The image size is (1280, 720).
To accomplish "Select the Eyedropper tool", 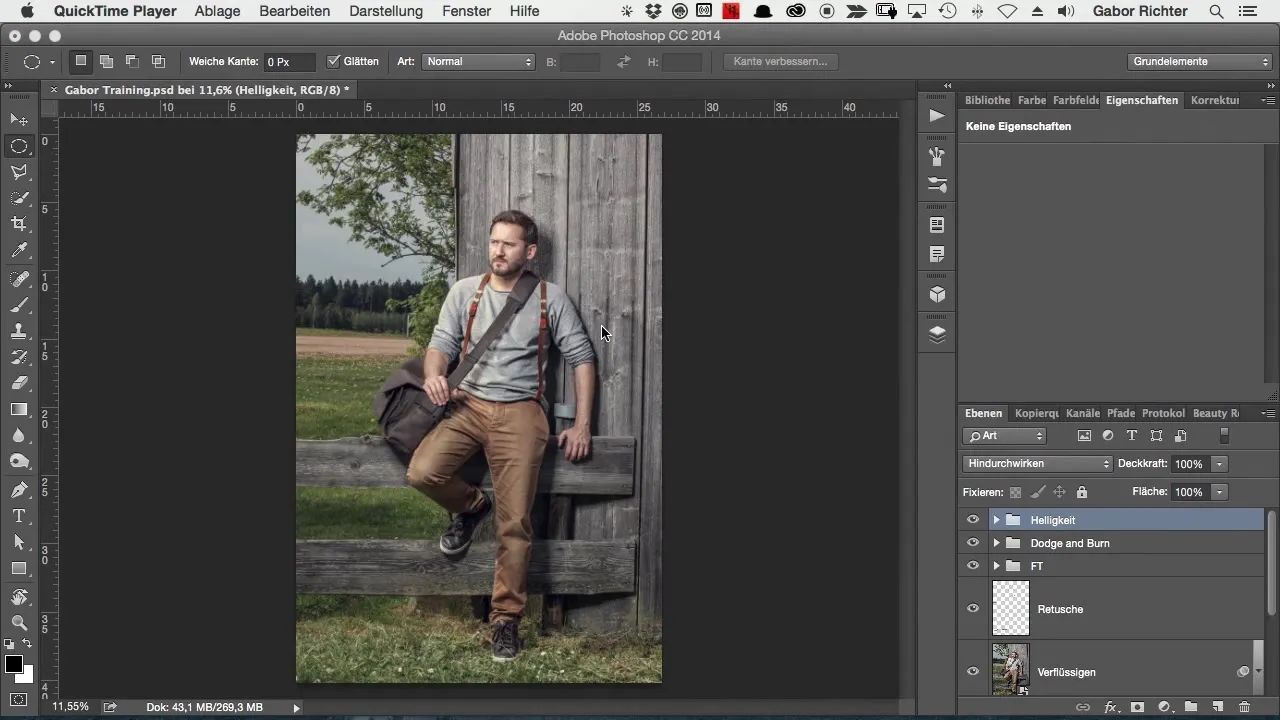I will 19,250.
